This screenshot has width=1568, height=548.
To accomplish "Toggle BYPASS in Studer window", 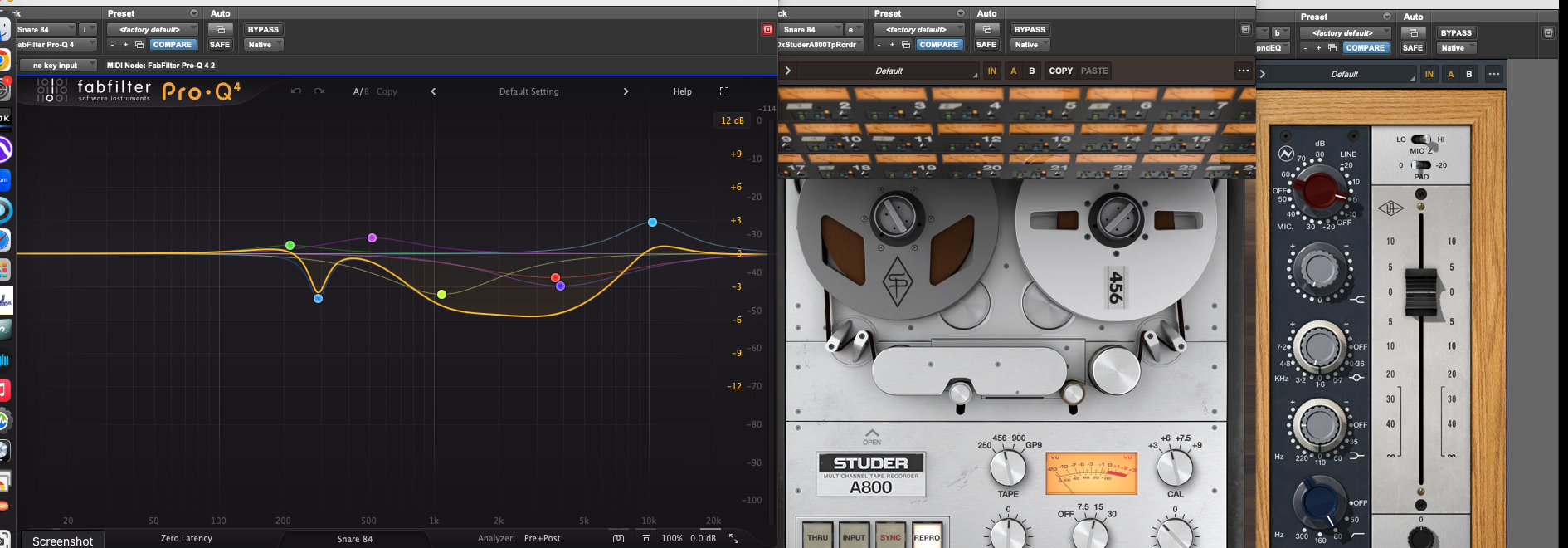I will [1030, 29].
